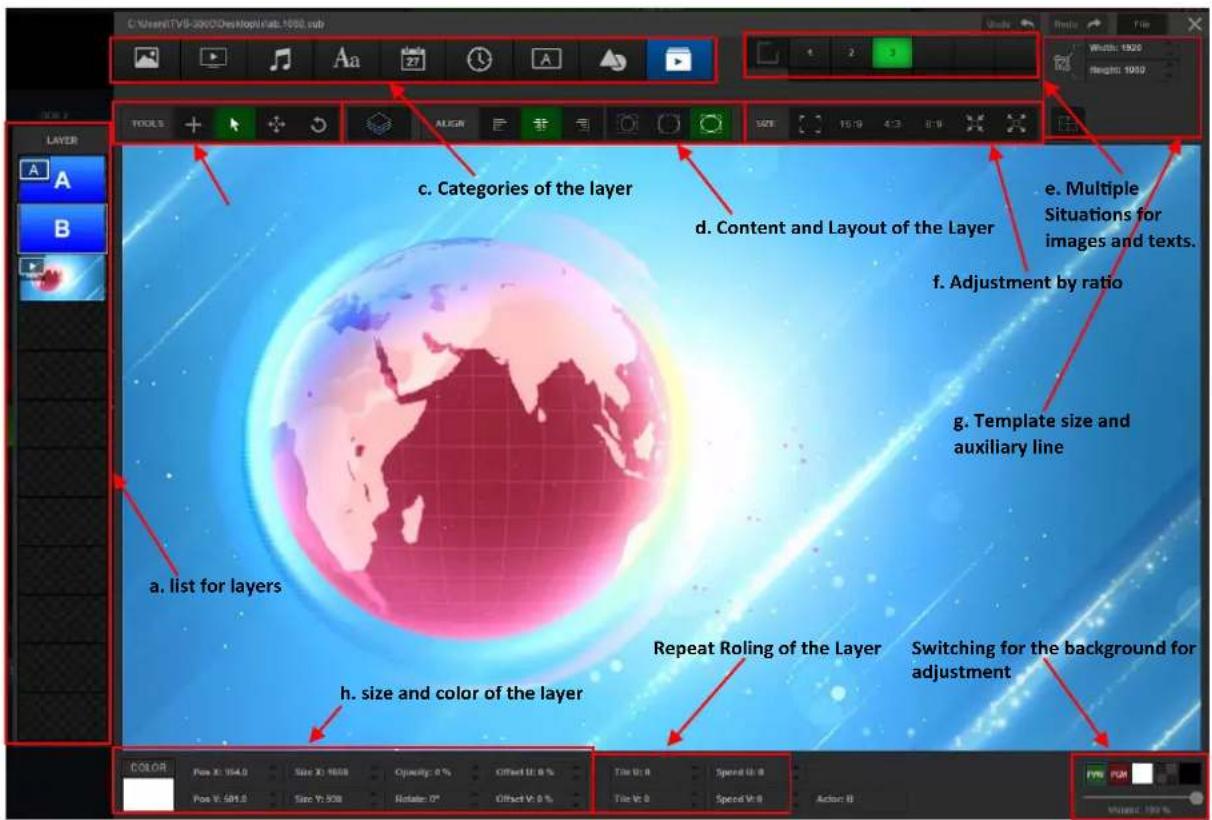The height and width of the screenshot is (820, 1212).
Task: Select layer A in the layer list
Action: click(62, 179)
